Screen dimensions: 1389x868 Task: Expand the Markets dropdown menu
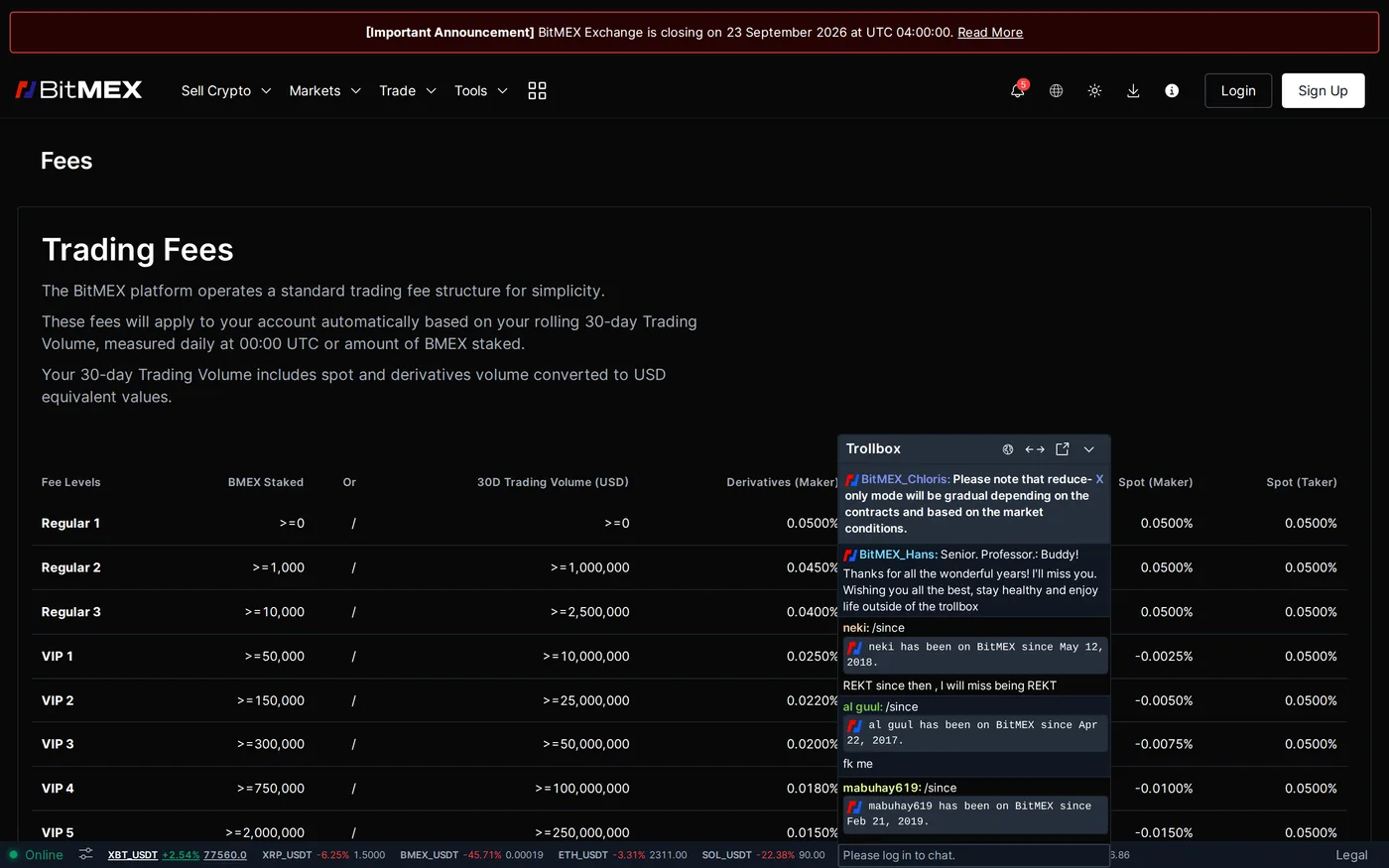325,90
